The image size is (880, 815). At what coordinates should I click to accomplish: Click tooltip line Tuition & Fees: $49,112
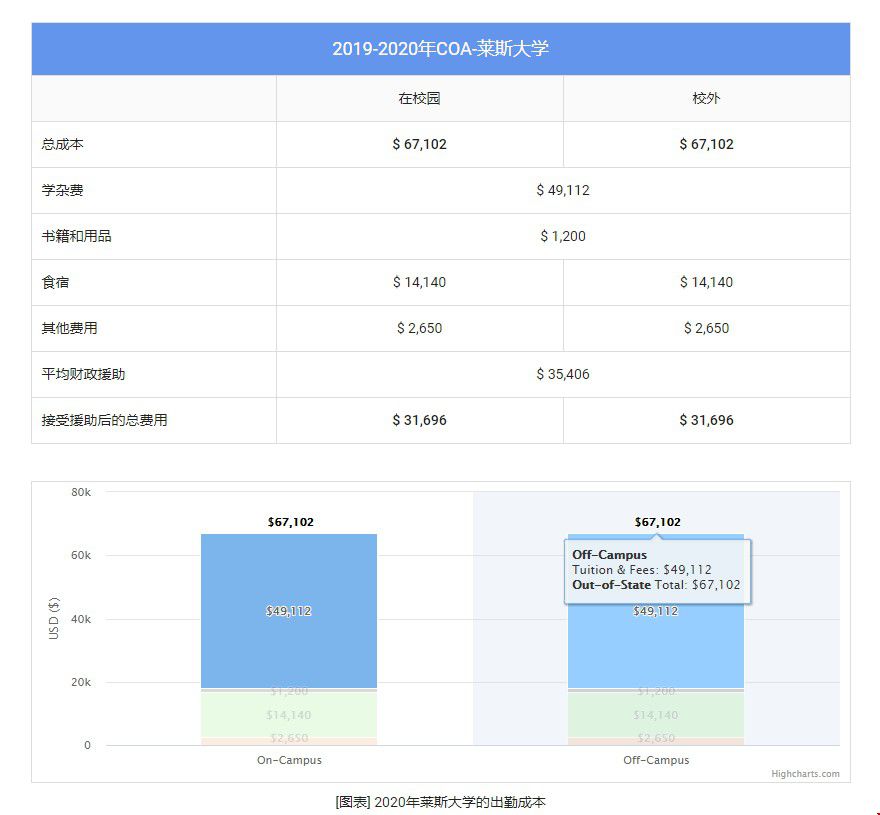(x=641, y=570)
